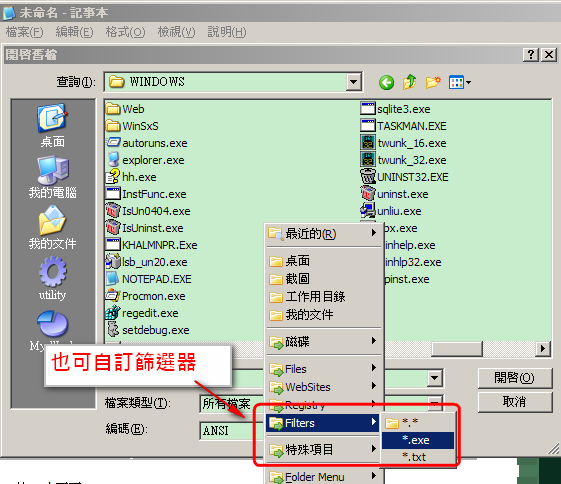Image resolution: width=561 pixels, height=484 pixels.
Task: Select UNINST32.EXE recycle bin icon file
Action: click(x=367, y=177)
